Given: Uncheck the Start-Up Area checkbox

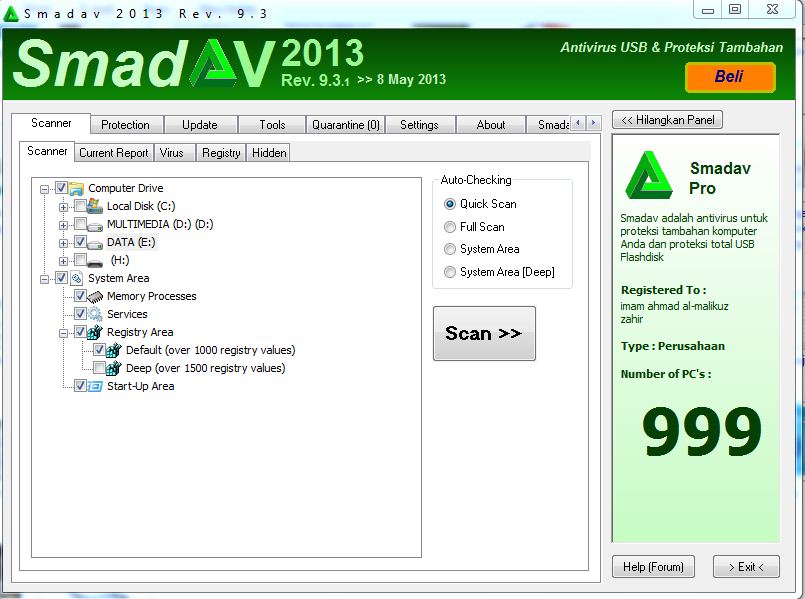Looking at the screenshot, I should pyautogui.click(x=80, y=385).
